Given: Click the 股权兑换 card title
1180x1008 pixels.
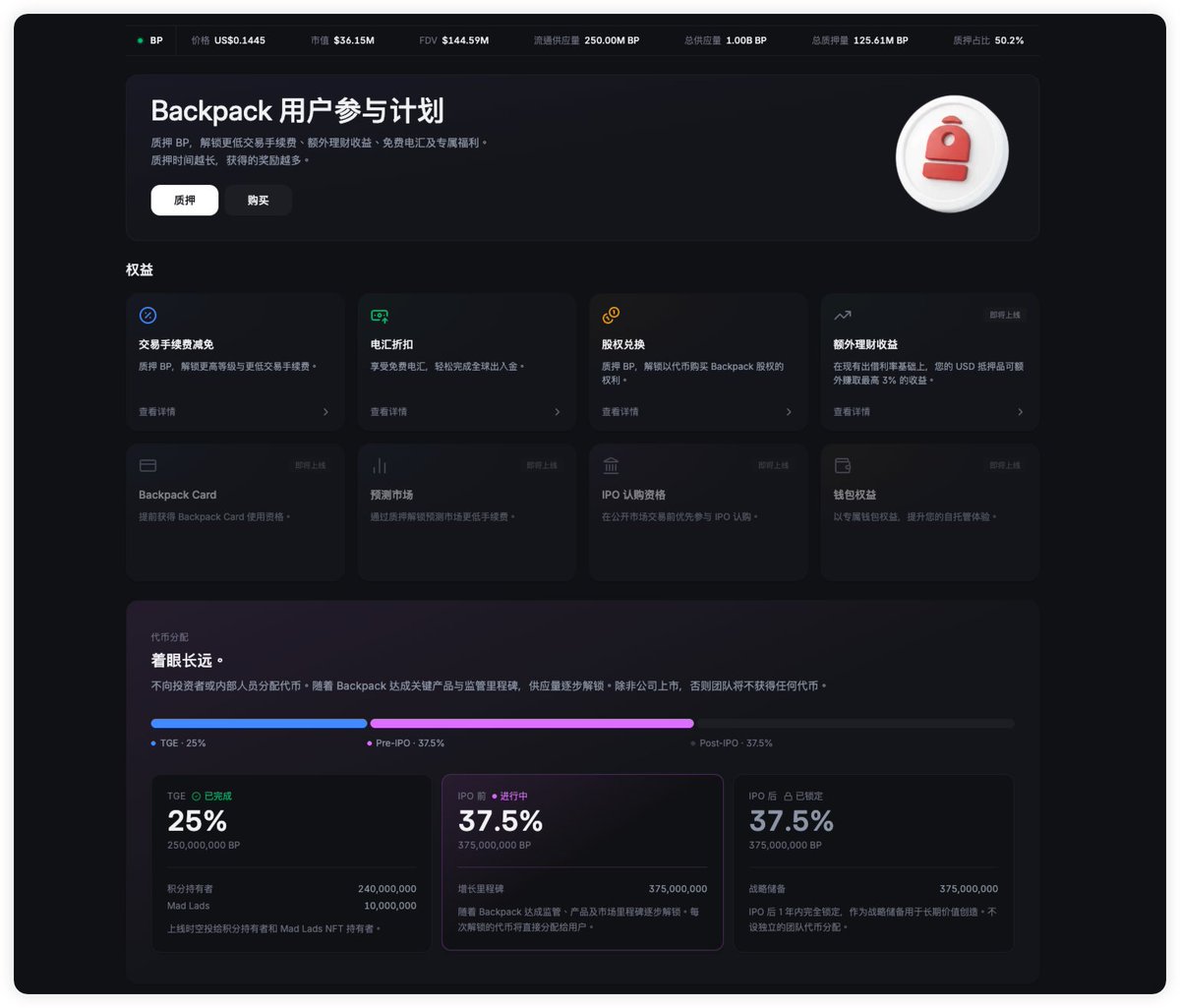Looking at the screenshot, I should (x=623, y=344).
